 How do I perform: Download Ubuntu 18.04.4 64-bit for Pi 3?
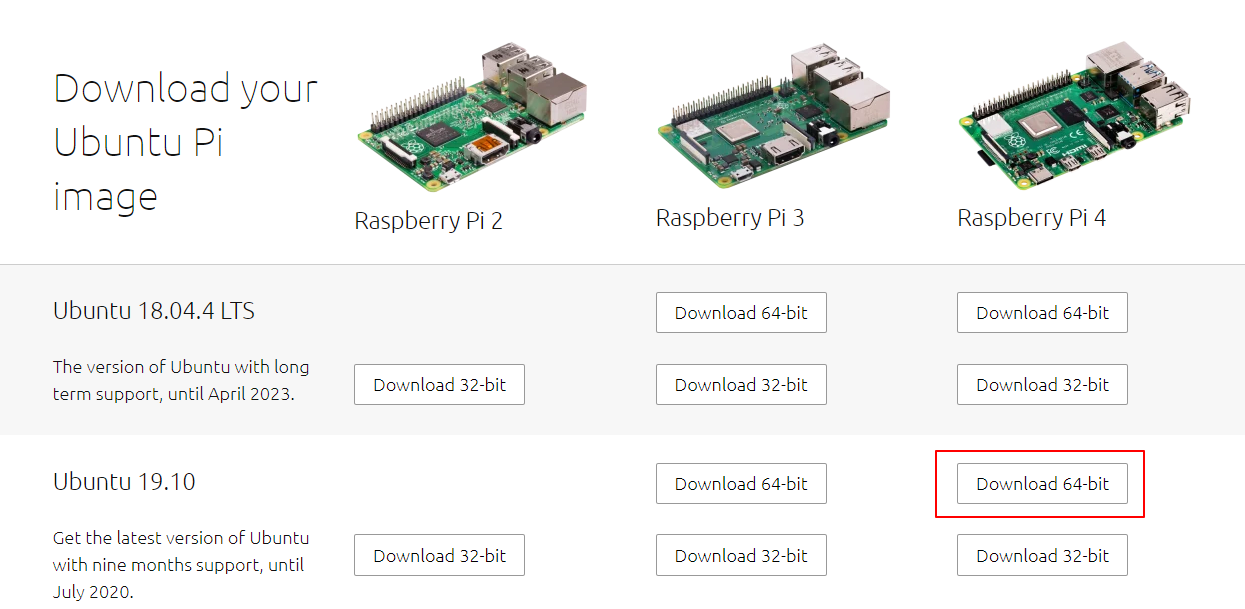click(741, 313)
